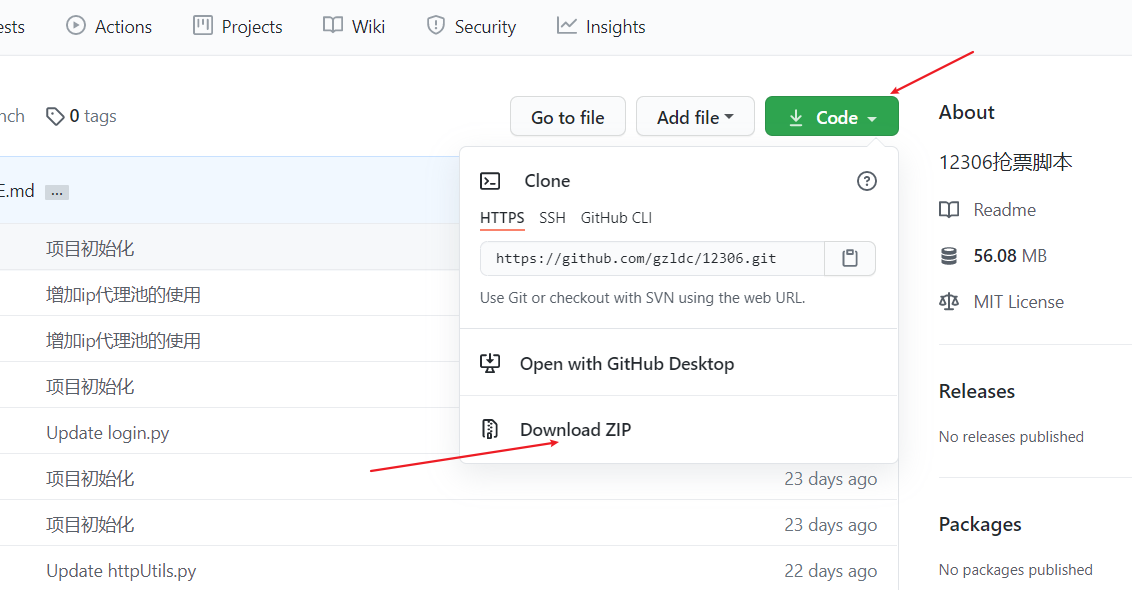
Task: Switch to the SSH clone tab
Action: tap(552, 218)
